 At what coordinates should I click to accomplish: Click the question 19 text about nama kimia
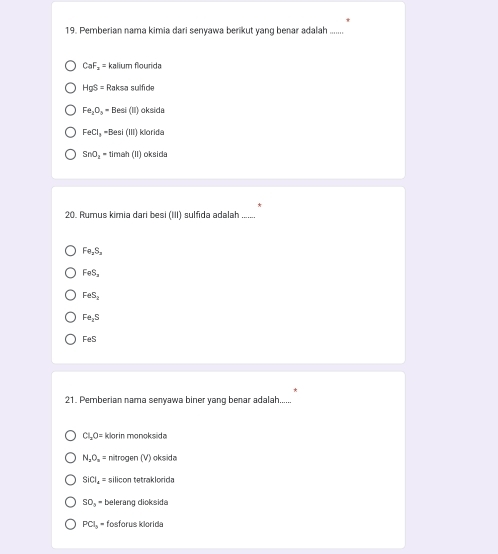coord(204,31)
